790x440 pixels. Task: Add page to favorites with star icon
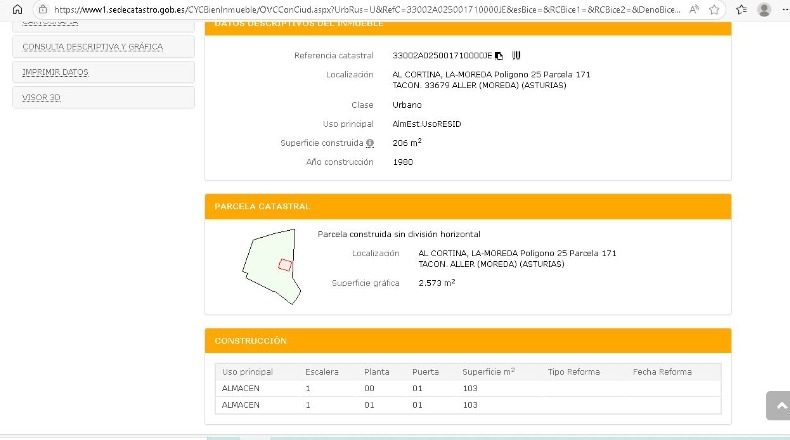pyautogui.click(x=714, y=9)
